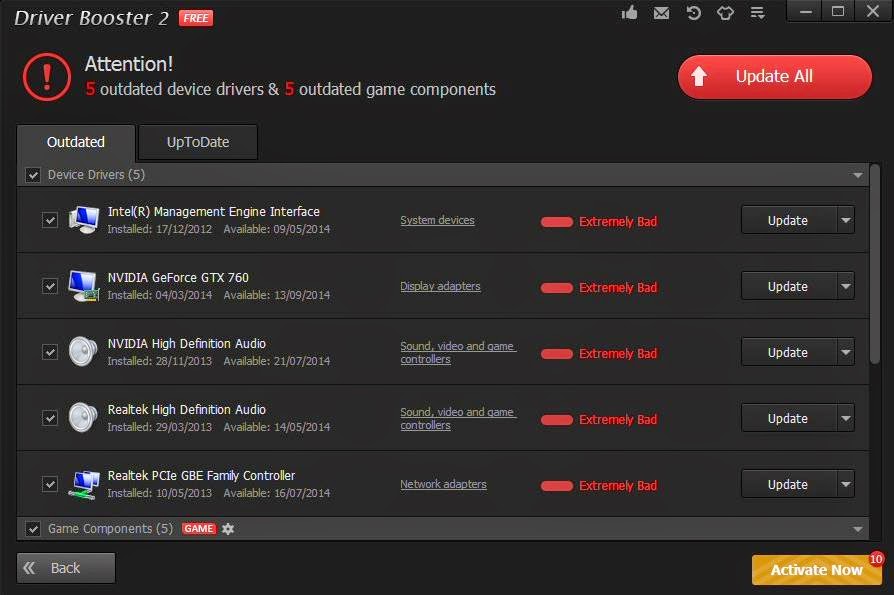
Task: Uncheck NVIDIA GeForce GTX 760 checkbox
Action: click(x=50, y=286)
